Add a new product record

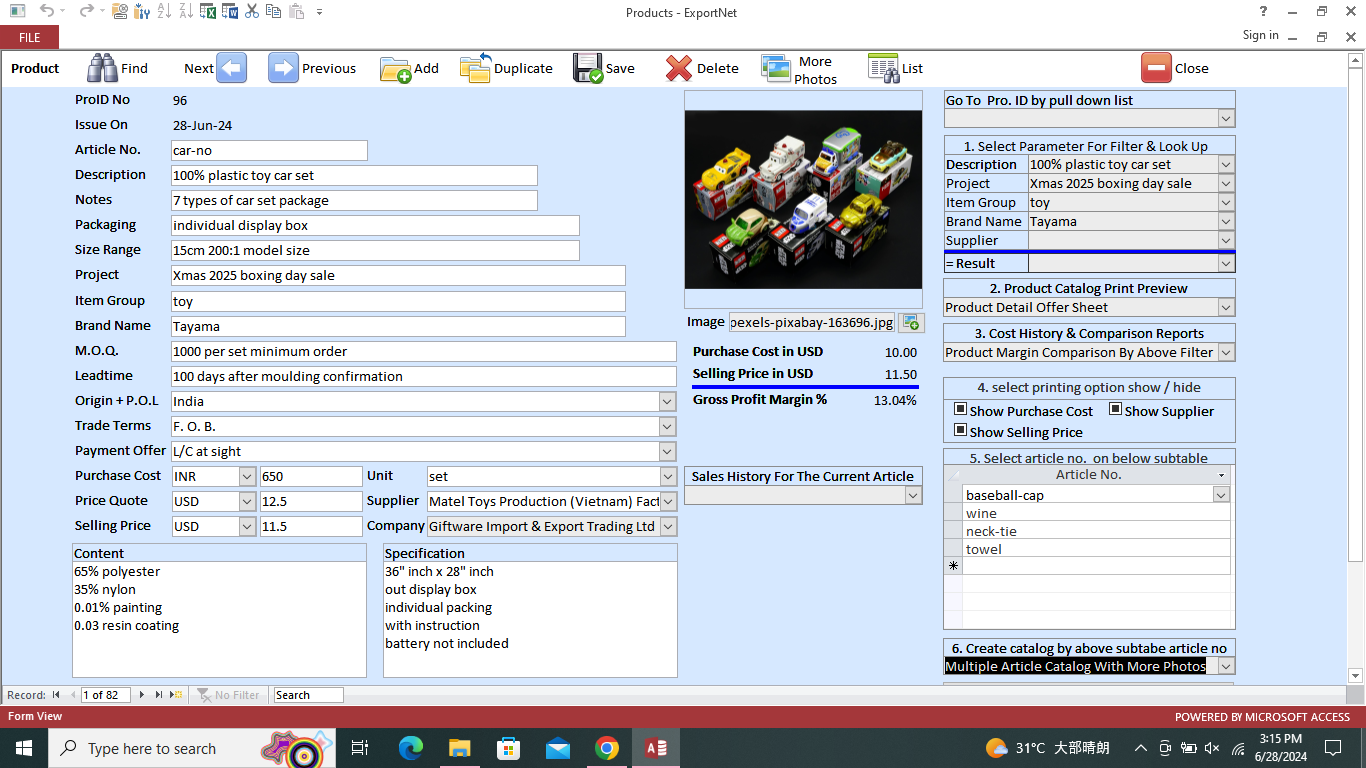(x=395, y=69)
